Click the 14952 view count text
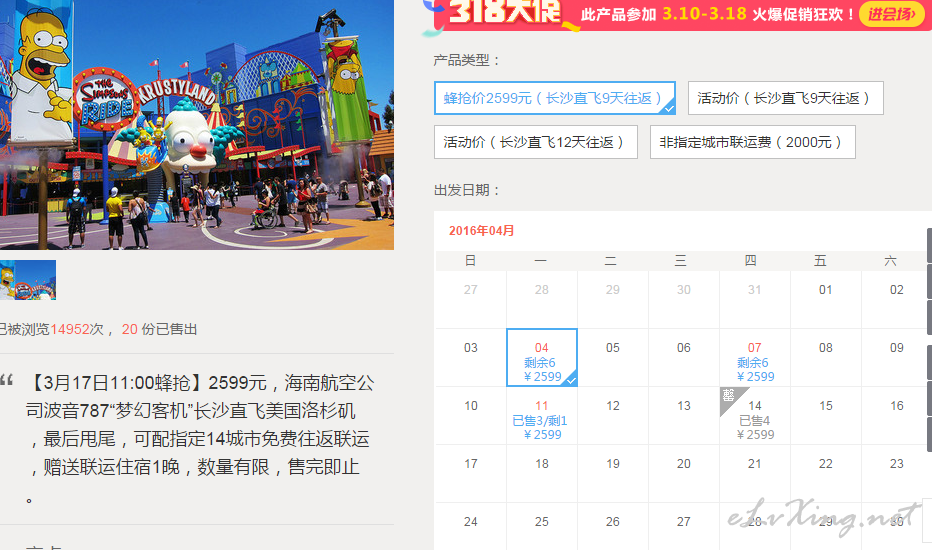932x550 pixels. point(70,329)
